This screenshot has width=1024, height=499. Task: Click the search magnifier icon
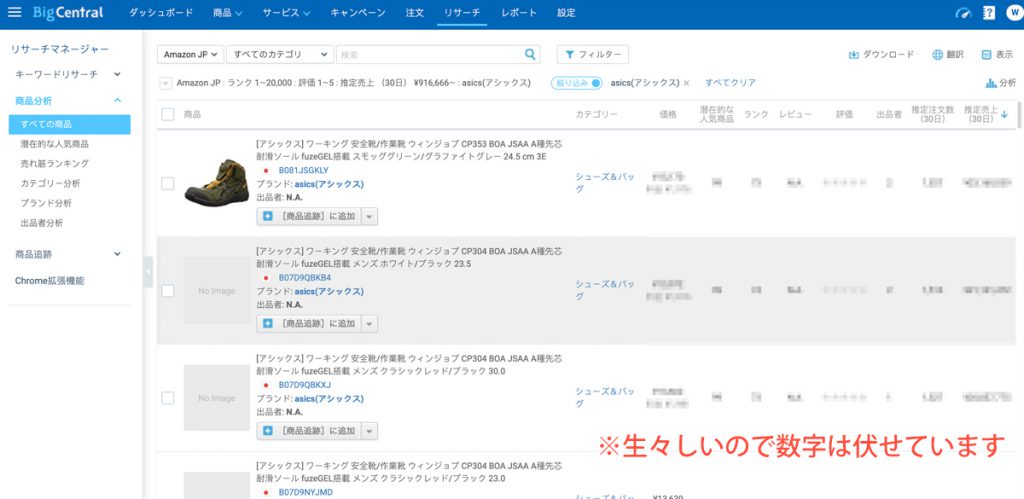531,54
